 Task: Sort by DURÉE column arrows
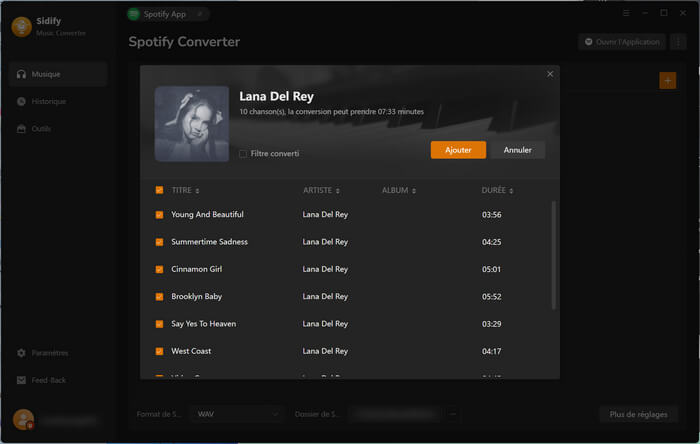coord(511,191)
